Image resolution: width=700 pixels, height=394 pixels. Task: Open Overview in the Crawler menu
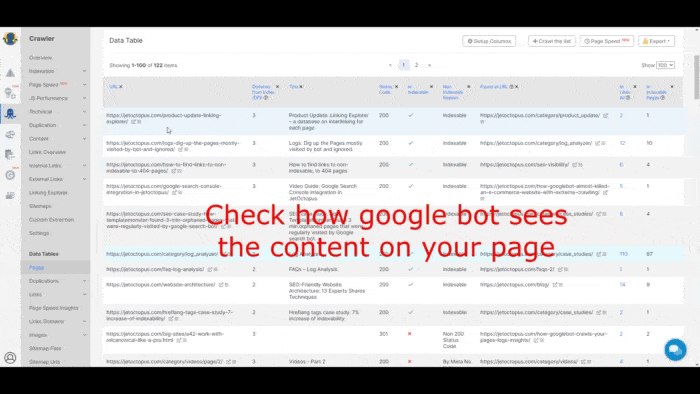click(41, 58)
